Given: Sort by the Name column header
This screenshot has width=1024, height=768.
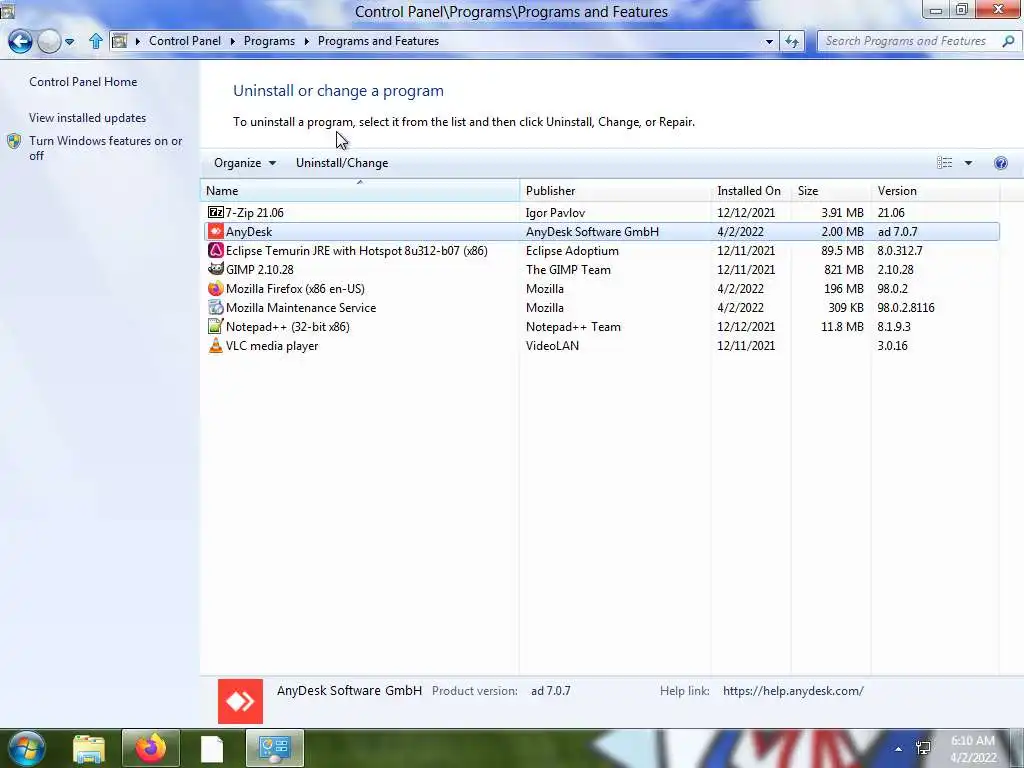Looking at the screenshot, I should (360, 191).
